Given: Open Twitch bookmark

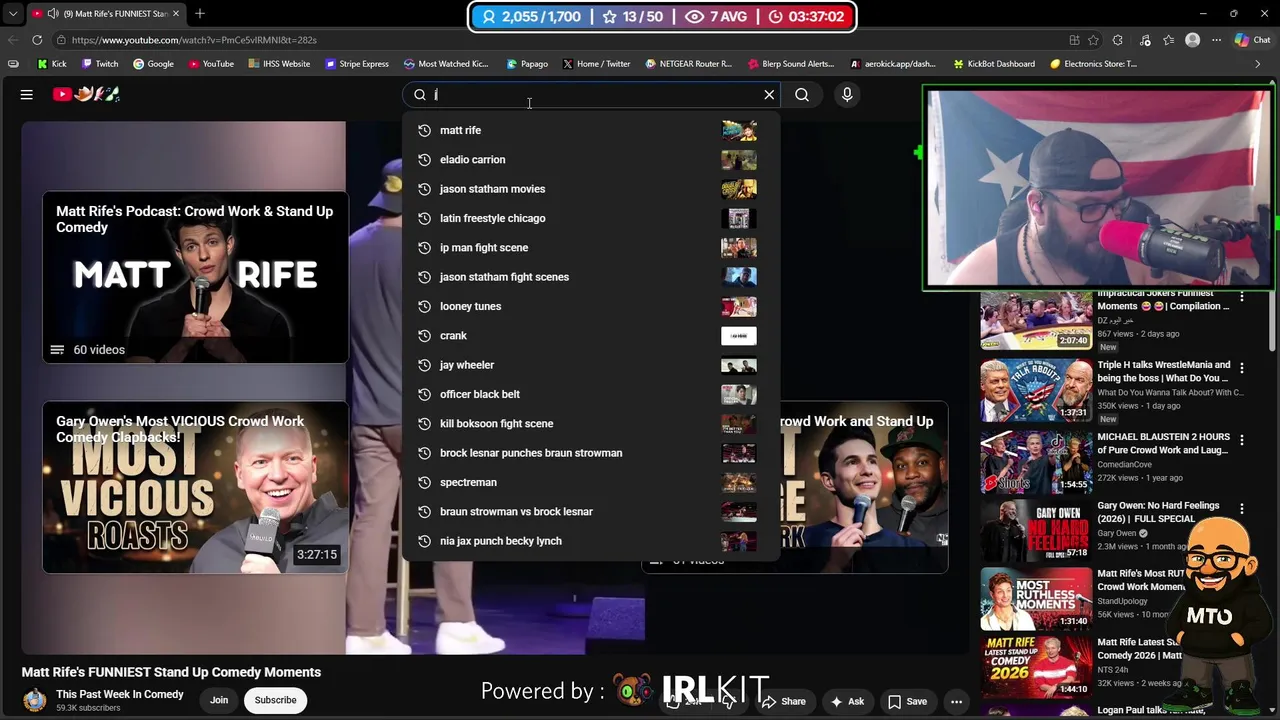Looking at the screenshot, I should (x=100, y=64).
